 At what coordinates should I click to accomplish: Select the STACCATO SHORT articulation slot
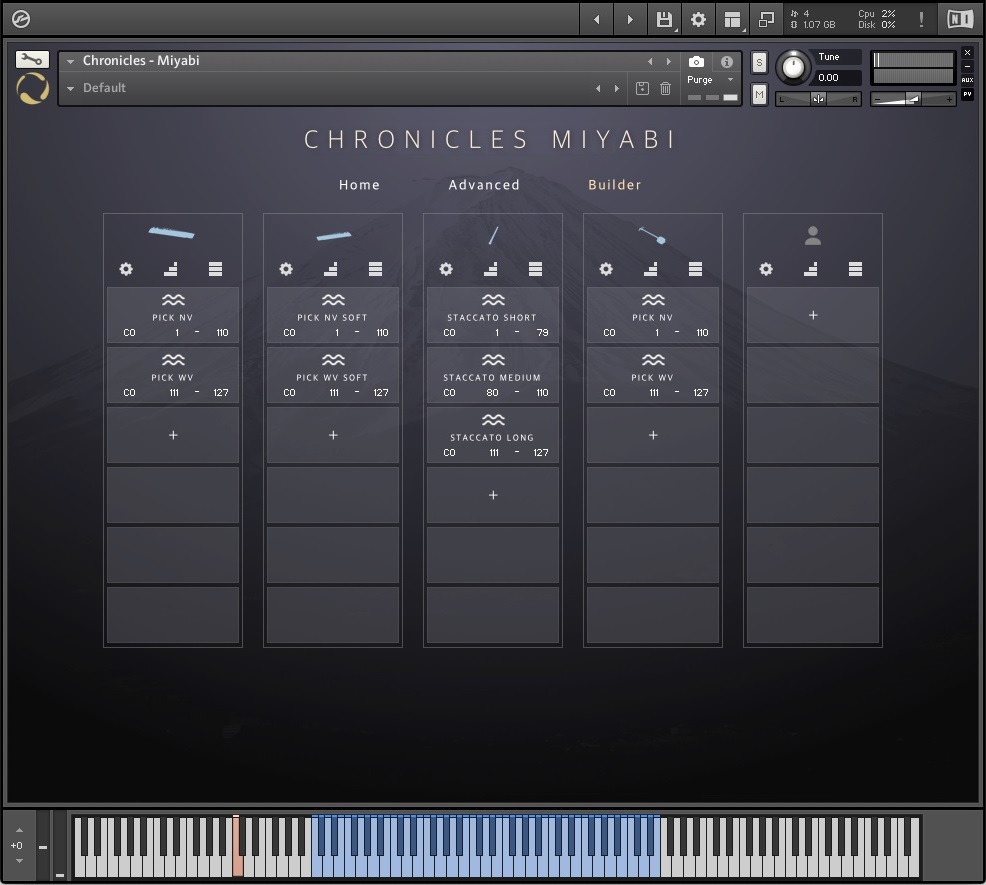click(493, 315)
